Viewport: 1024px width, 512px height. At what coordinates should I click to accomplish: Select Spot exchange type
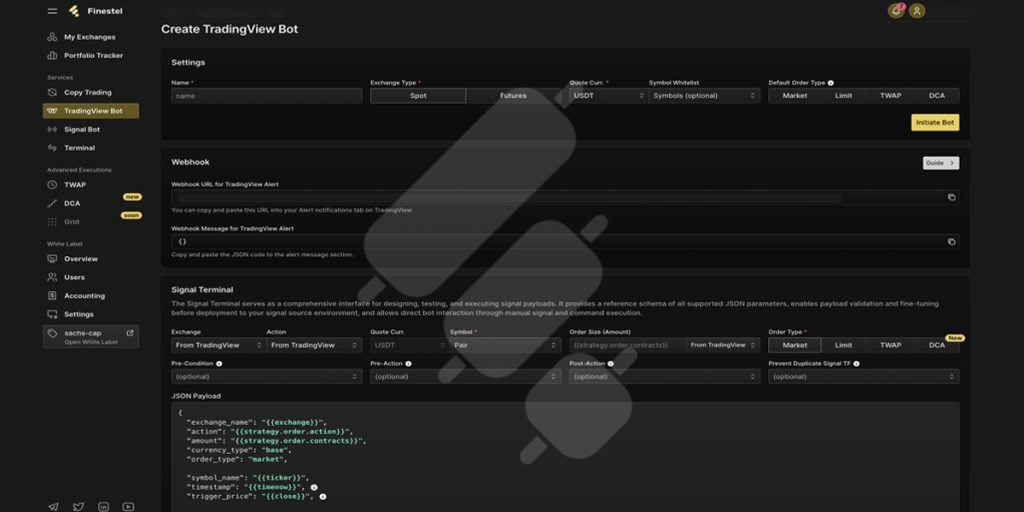click(x=418, y=95)
